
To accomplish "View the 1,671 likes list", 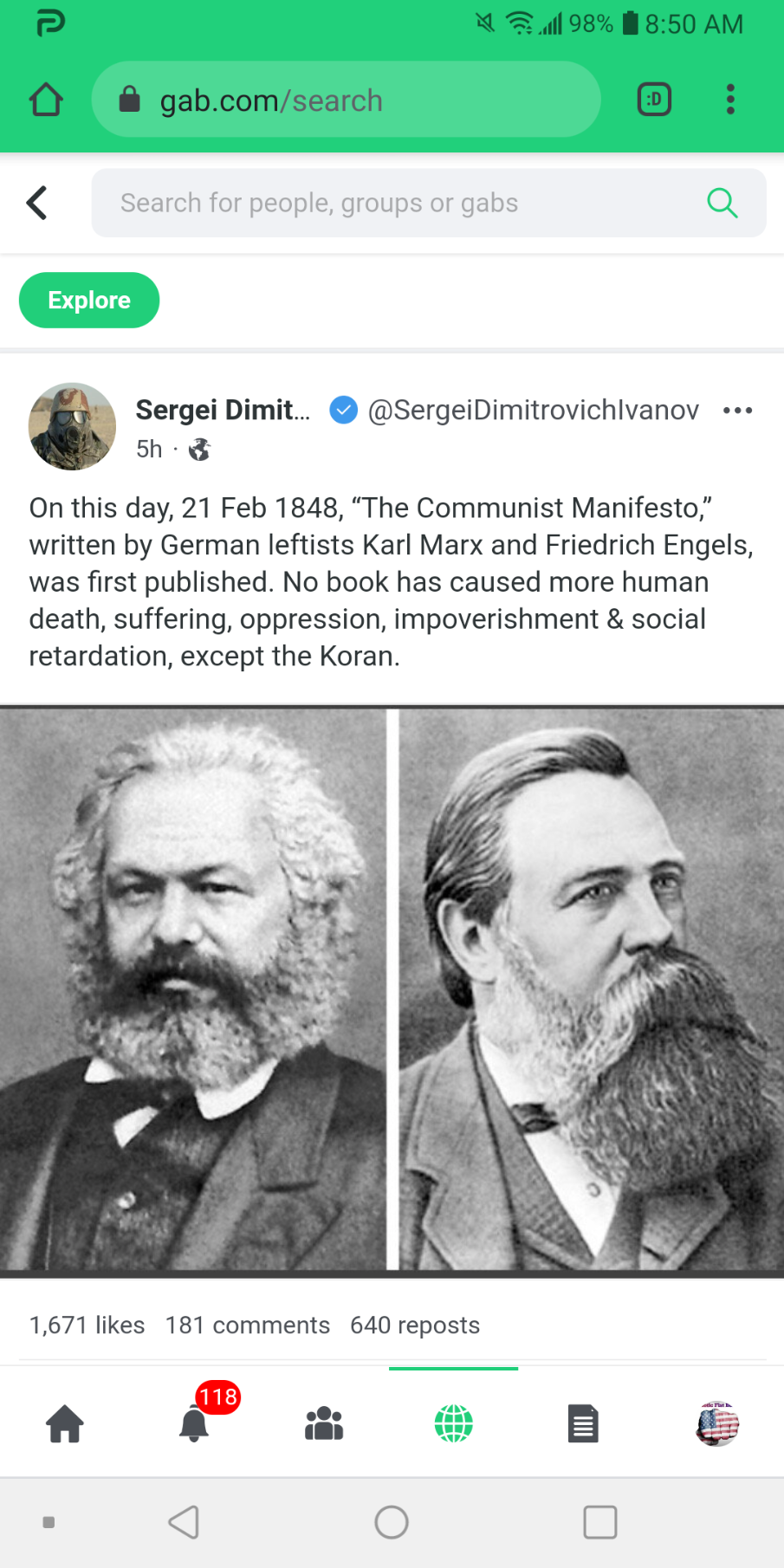I will [87, 1325].
